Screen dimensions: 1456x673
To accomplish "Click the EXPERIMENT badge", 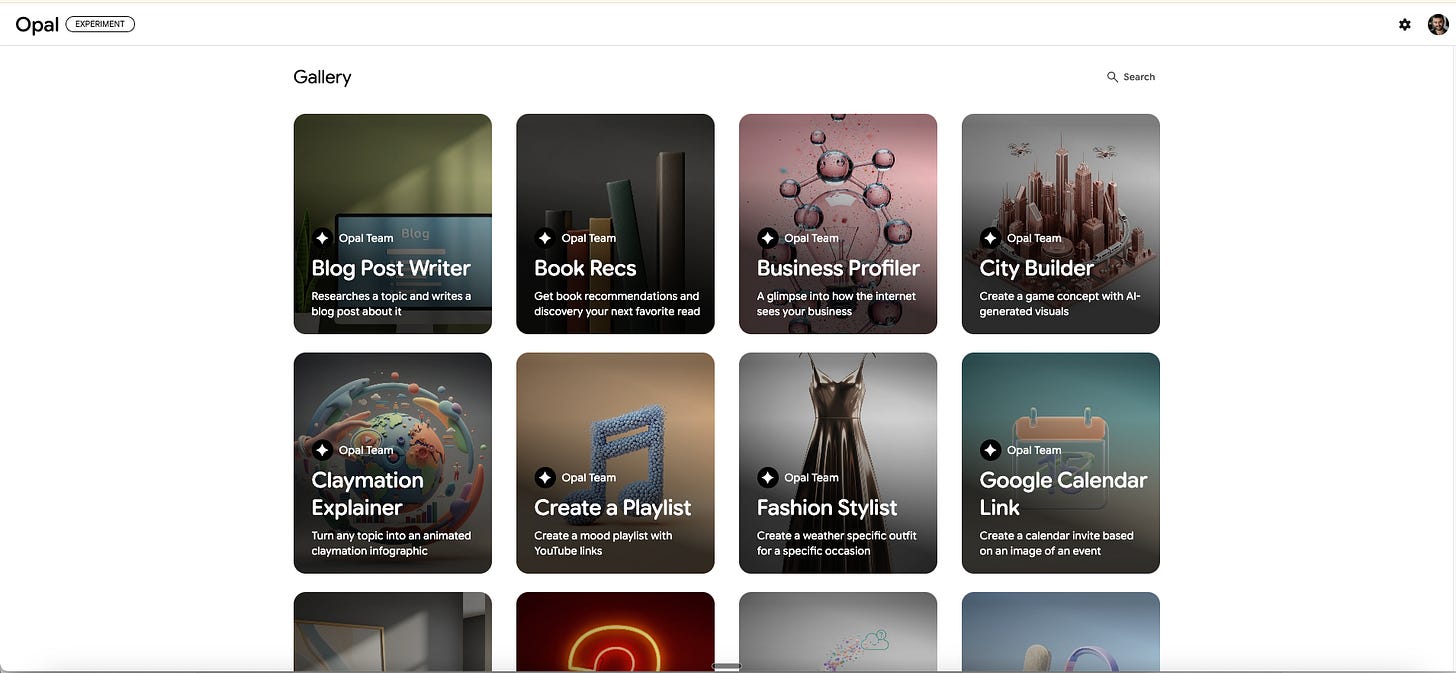I will [x=100, y=24].
